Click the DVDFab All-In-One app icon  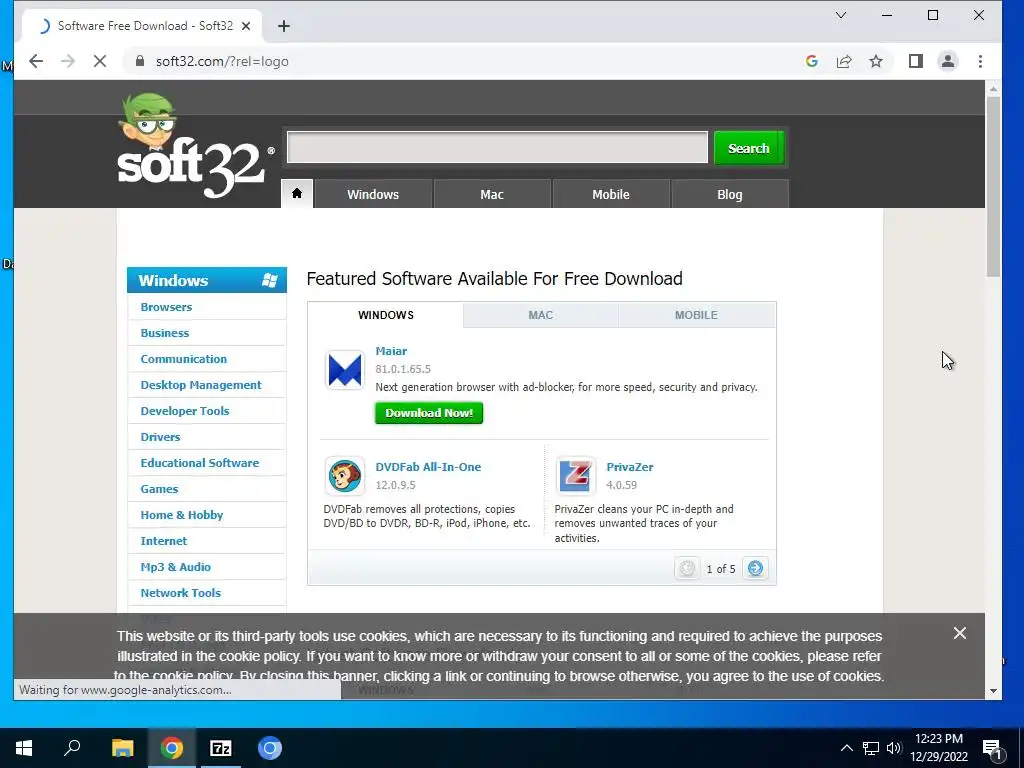coord(345,475)
